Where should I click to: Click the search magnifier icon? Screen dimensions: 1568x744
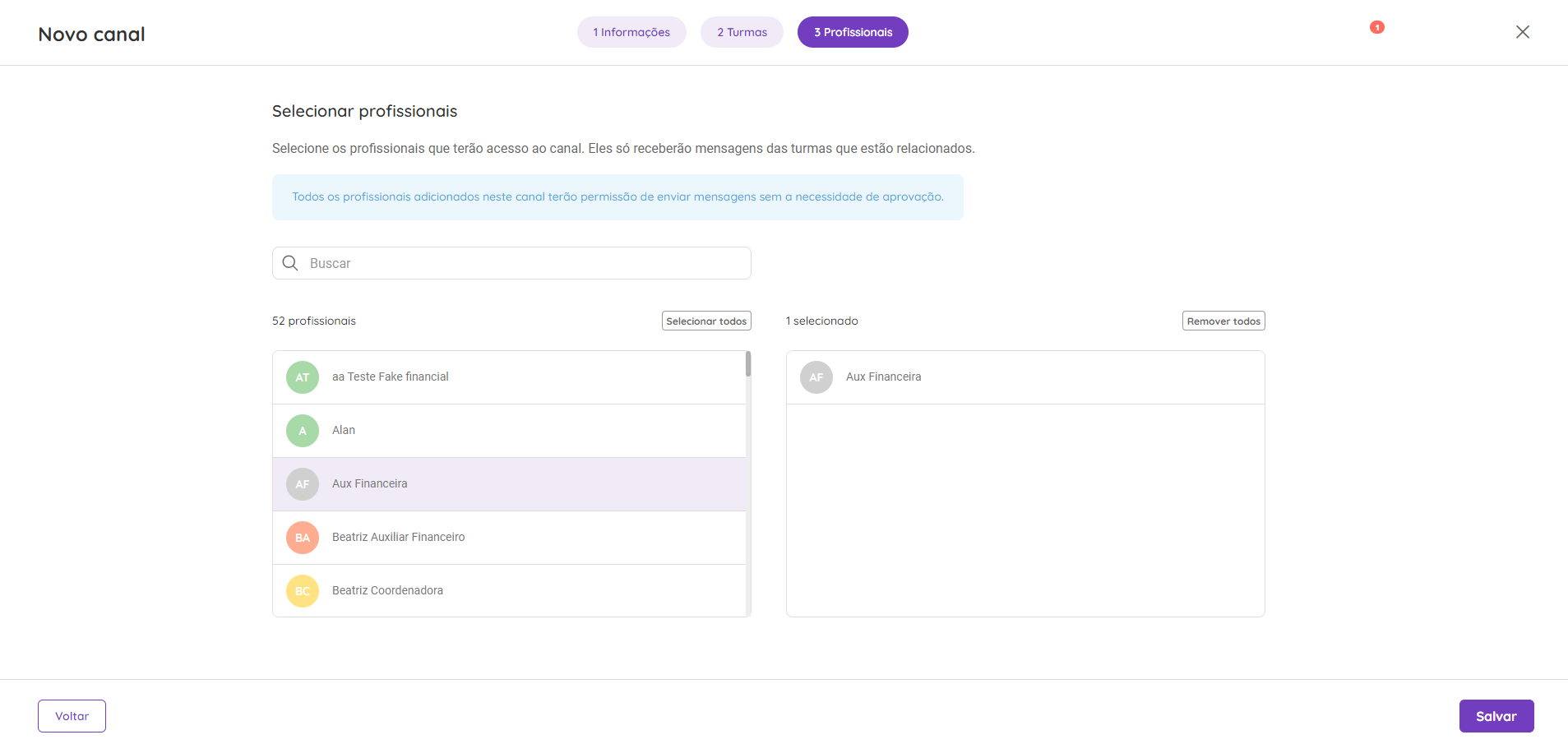tap(290, 263)
